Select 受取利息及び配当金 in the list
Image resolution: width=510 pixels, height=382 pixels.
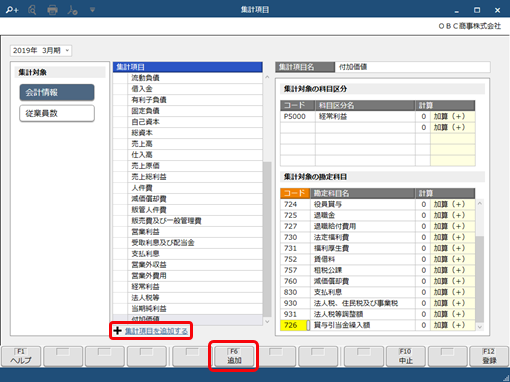pyautogui.click(x=188, y=243)
